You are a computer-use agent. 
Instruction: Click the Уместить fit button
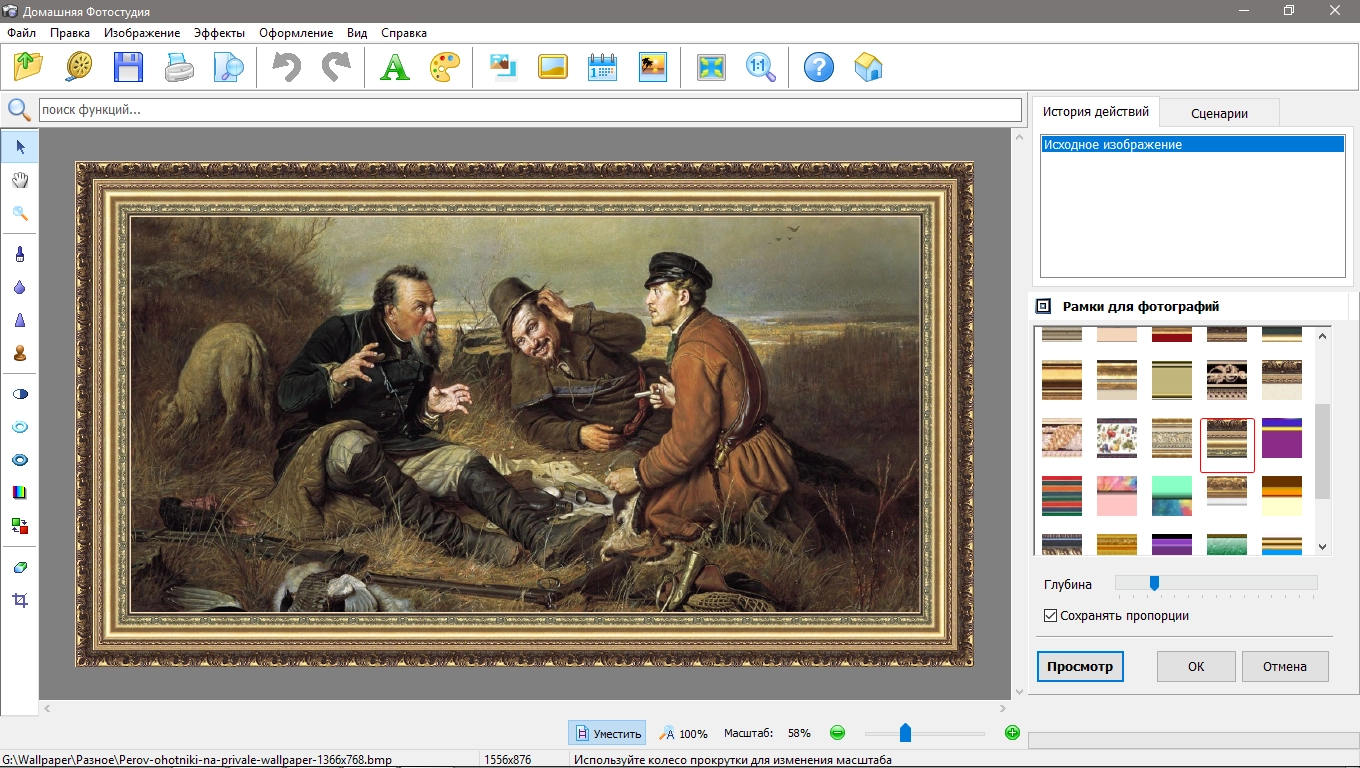pos(607,733)
